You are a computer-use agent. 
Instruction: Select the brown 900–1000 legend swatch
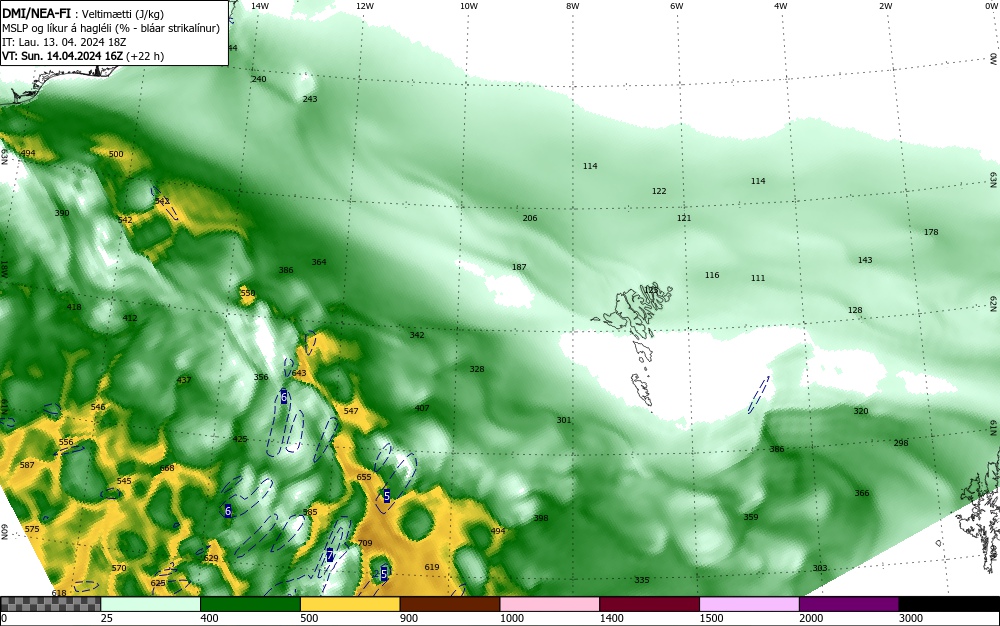(x=450, y=604)
